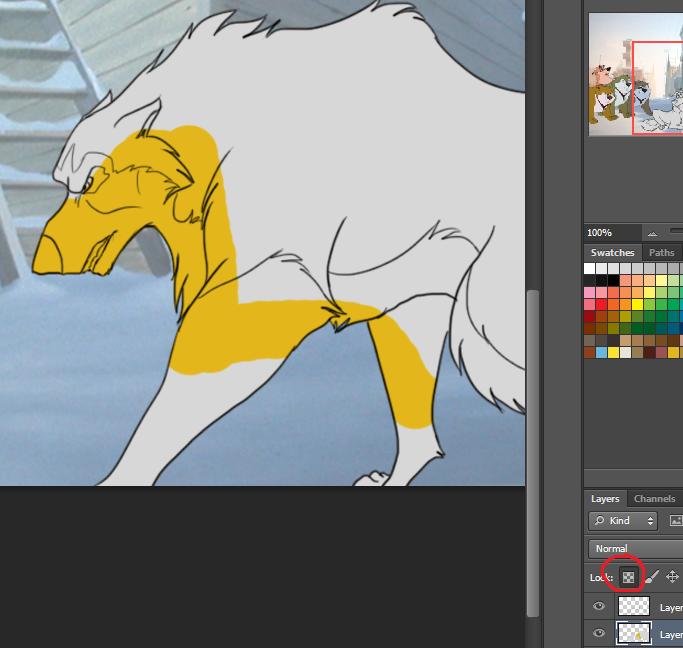Select the Layers tab
The height and width of the screenshot is (648, 683).
point(605,499)
